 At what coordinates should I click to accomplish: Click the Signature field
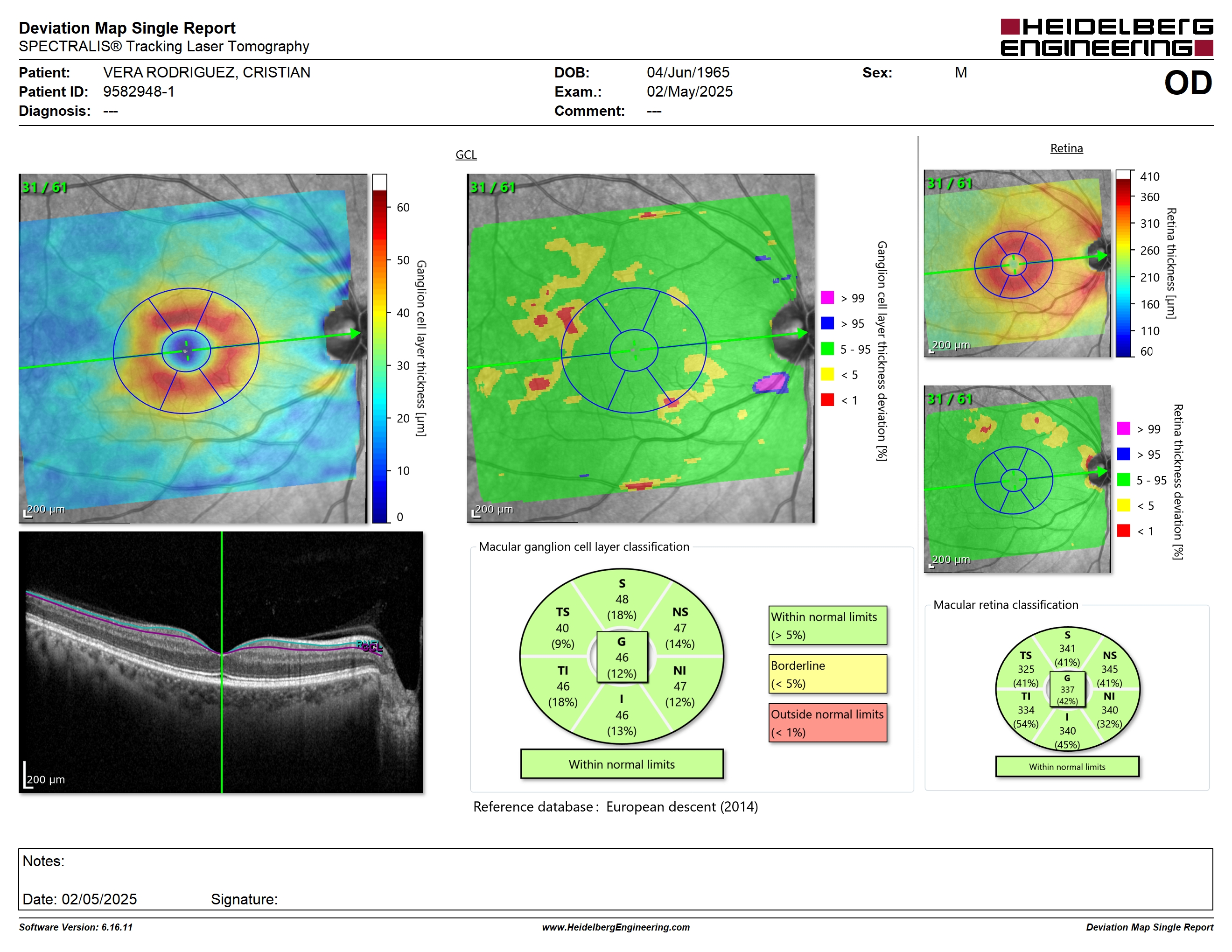pyautogui.click(x=244, y=899)
